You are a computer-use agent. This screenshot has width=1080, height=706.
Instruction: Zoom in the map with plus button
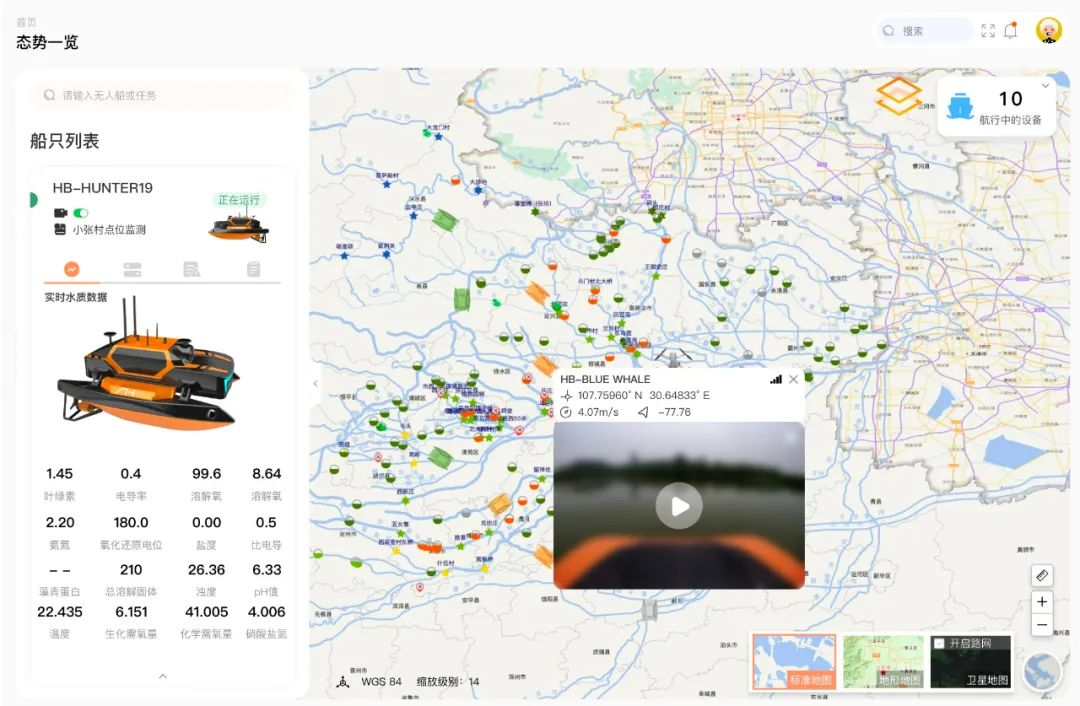[x=1042, y=602]
